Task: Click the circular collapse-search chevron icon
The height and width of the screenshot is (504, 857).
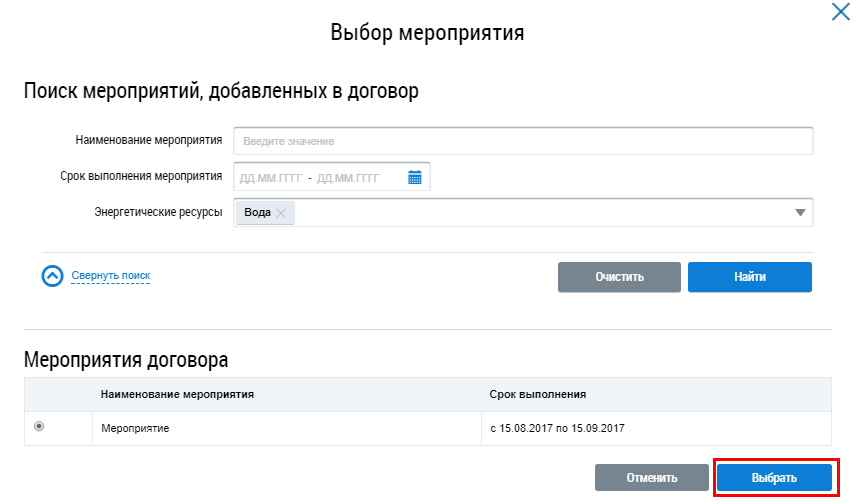Action: click(53, 276)
